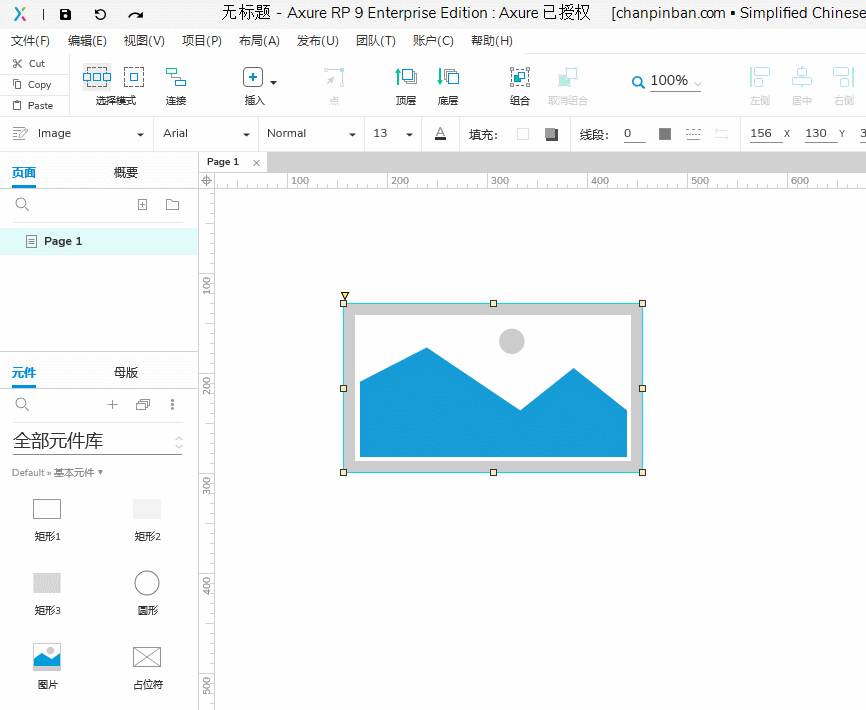866x710 pixels.
Task: Switch to the 母版 (Masters) tab
Action: click(x=126, y=373)
